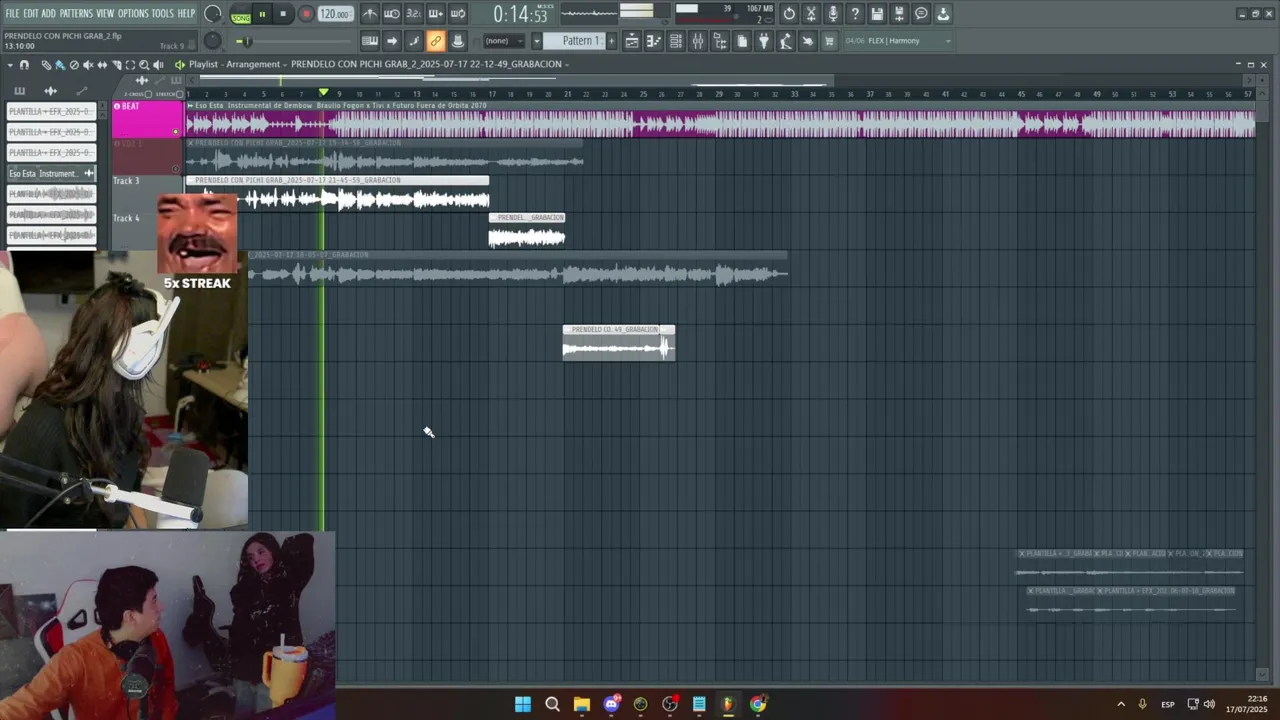Click the pause button in transport
1280x720 pixels.
[262, 14]
